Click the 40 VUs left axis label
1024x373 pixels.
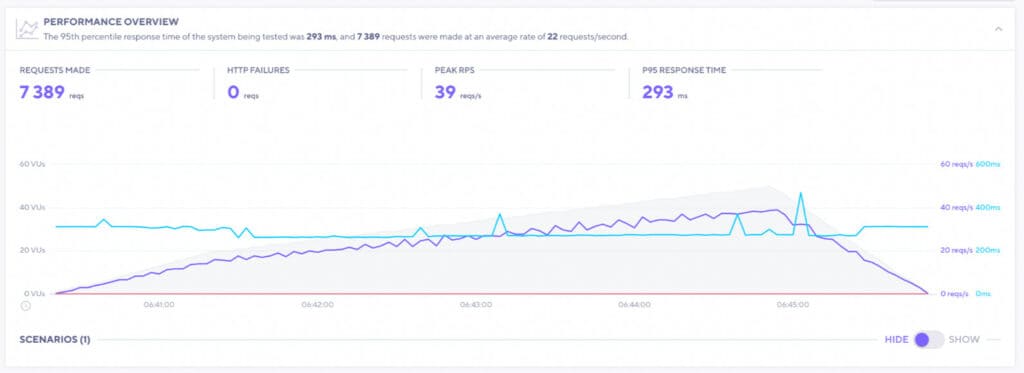33,208
